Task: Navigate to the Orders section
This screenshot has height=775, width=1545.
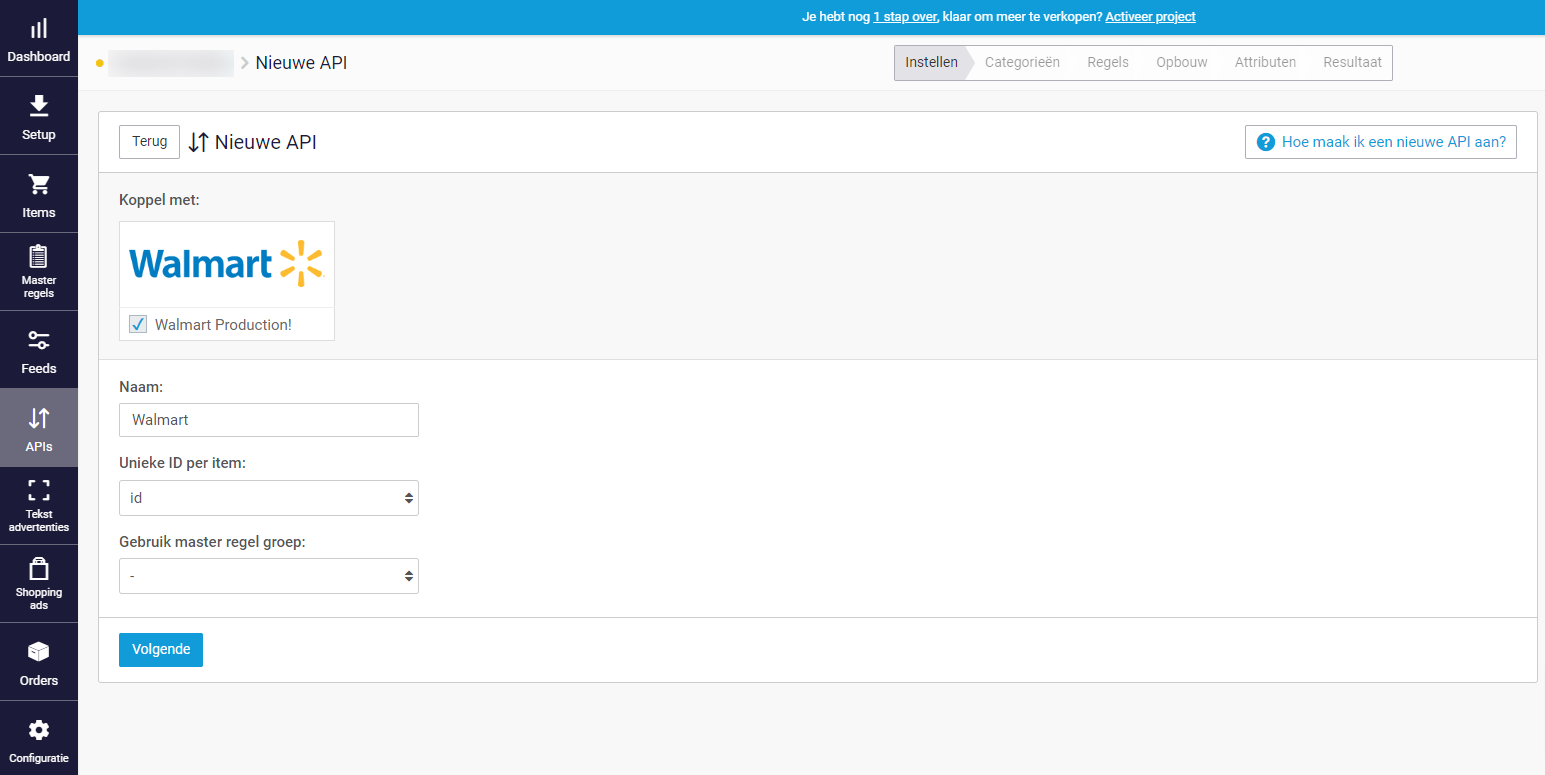Action: point(38,661)
